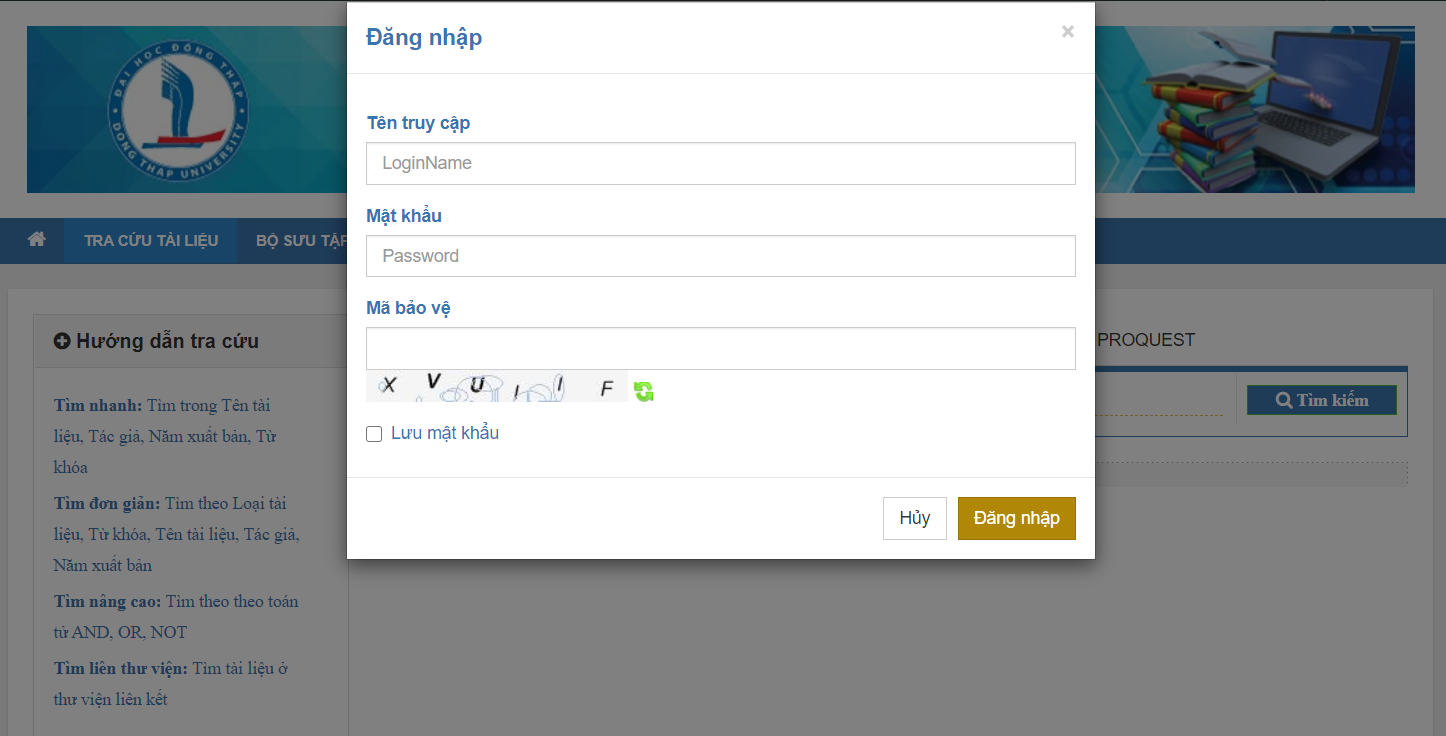Click the home icon in navigation bar
The image size is (1446, 736).
click(x=37, y=240)
